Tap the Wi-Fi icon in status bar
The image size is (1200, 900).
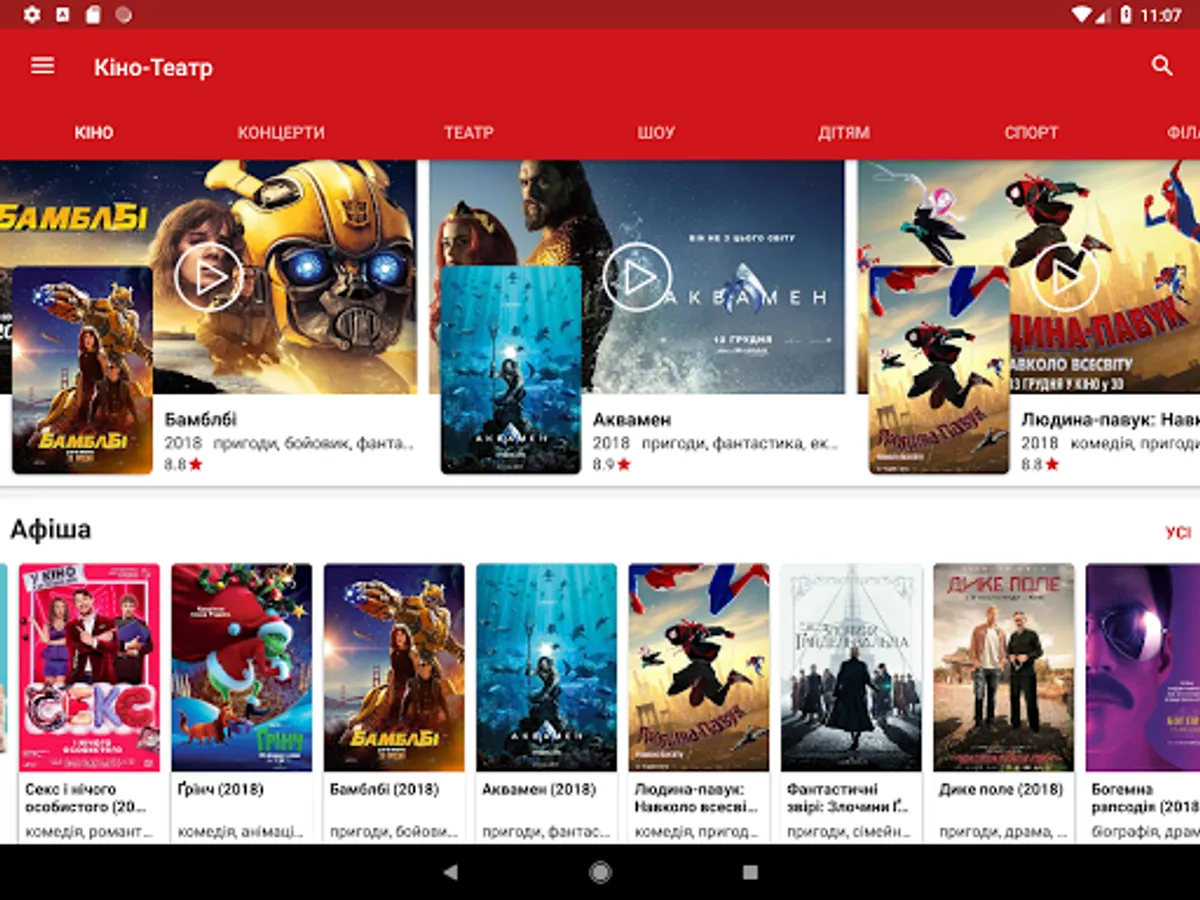1081,14
